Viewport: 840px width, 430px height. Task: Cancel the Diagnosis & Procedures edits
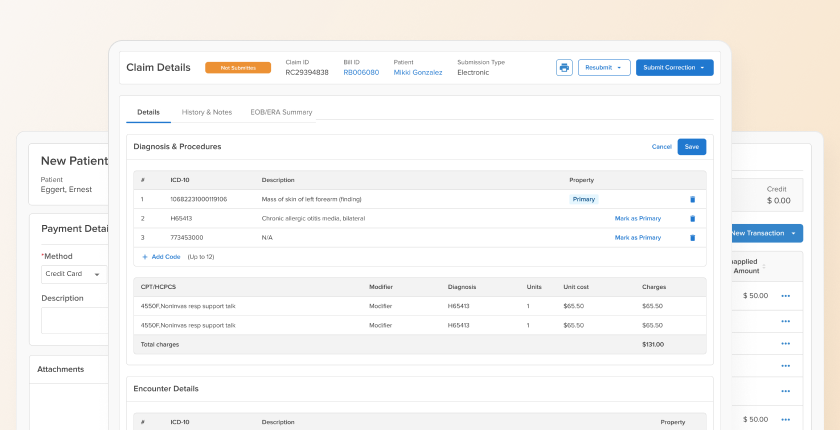click(x=661, y=147)
